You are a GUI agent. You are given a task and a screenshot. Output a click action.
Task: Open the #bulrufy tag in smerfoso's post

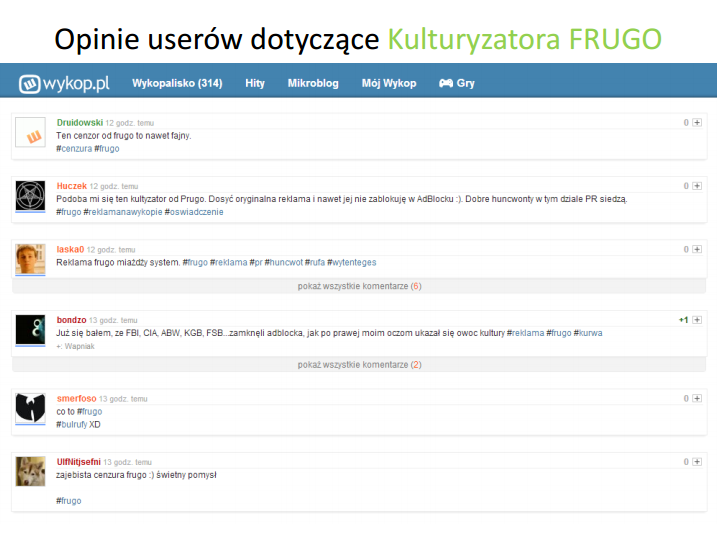coord(72,424)
